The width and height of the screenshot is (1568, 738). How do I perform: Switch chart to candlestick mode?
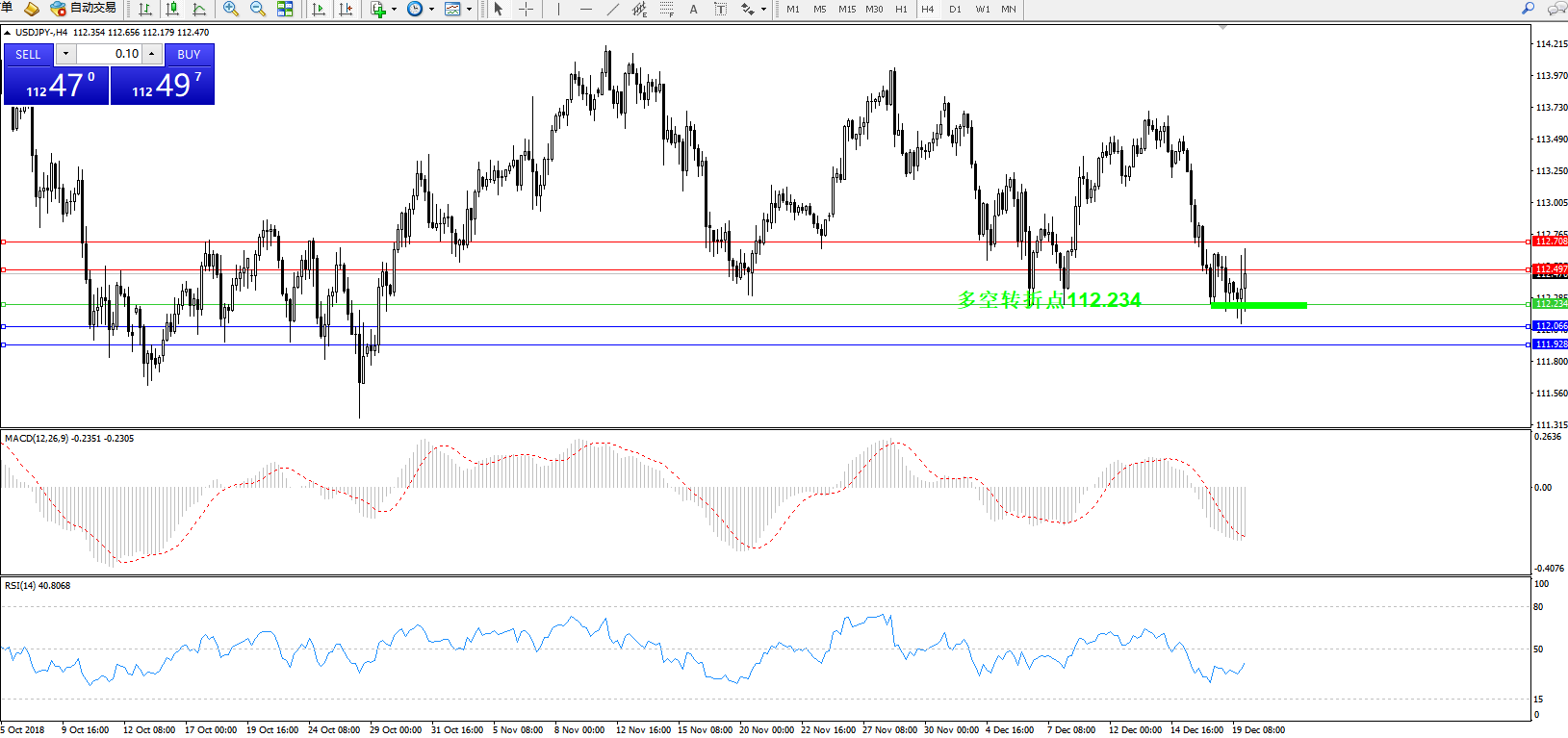point(172,9)
